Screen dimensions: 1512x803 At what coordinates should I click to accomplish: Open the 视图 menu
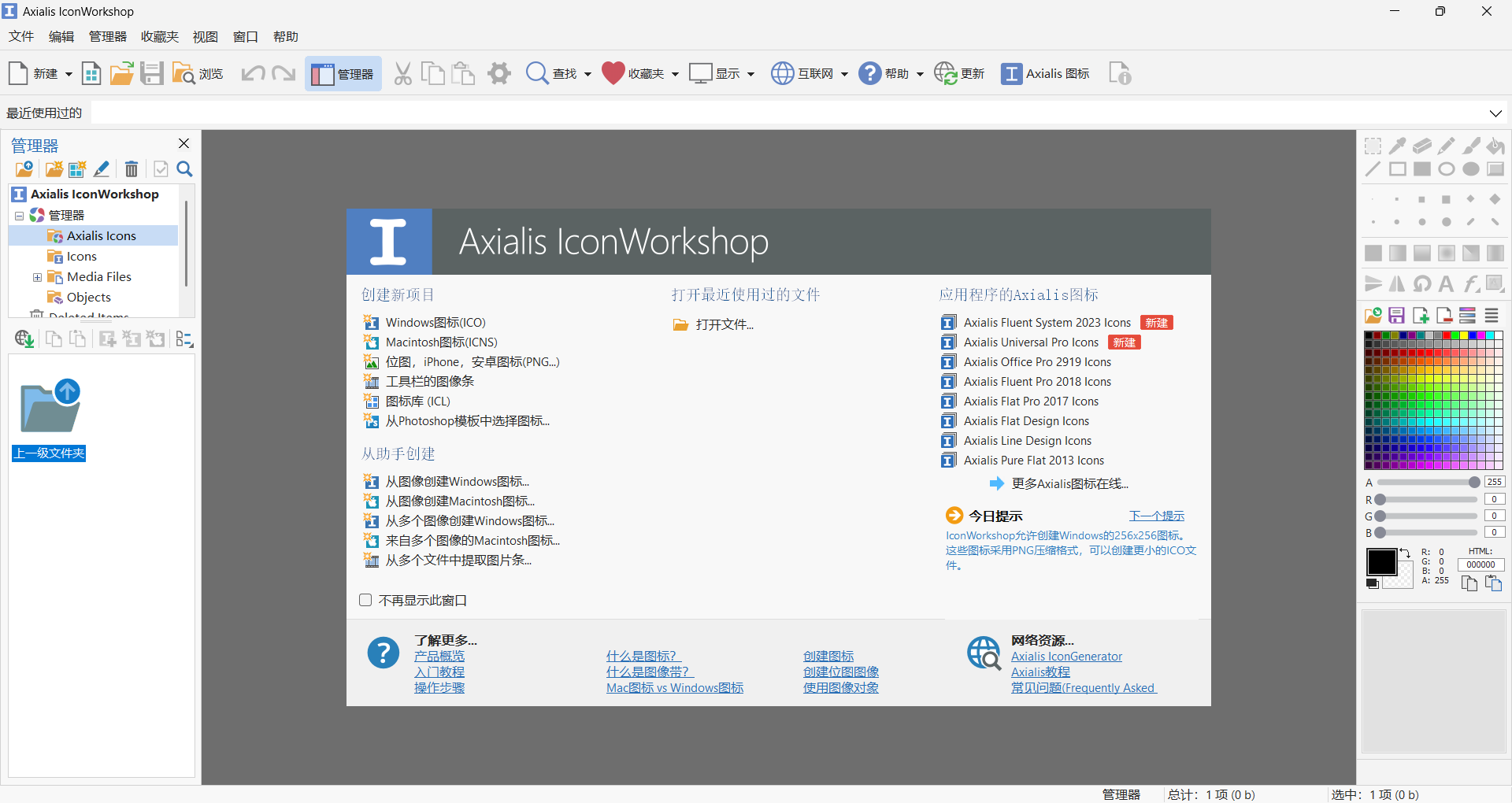pos(205,36)
